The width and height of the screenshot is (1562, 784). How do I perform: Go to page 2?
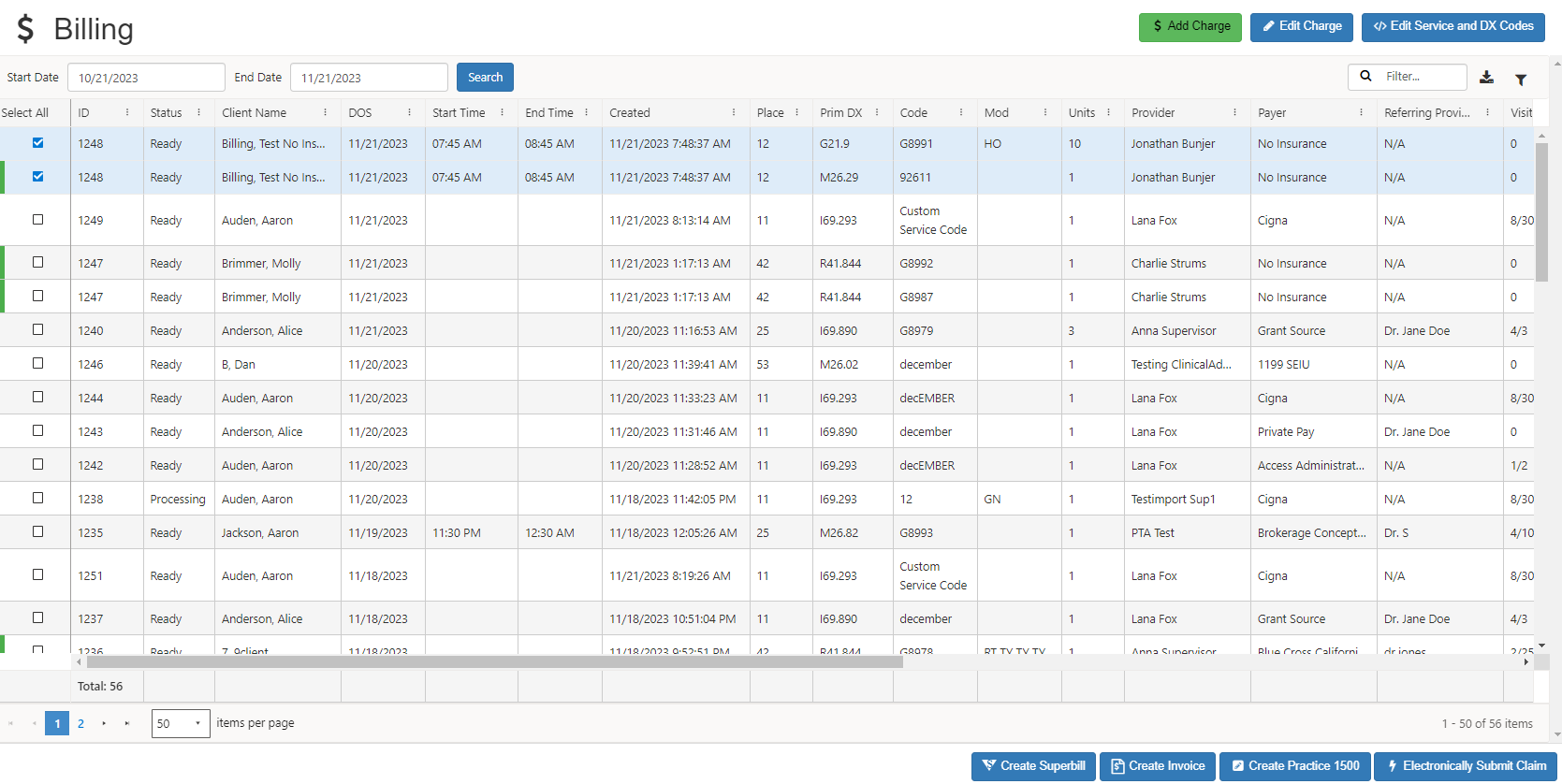tap(81, 723)
